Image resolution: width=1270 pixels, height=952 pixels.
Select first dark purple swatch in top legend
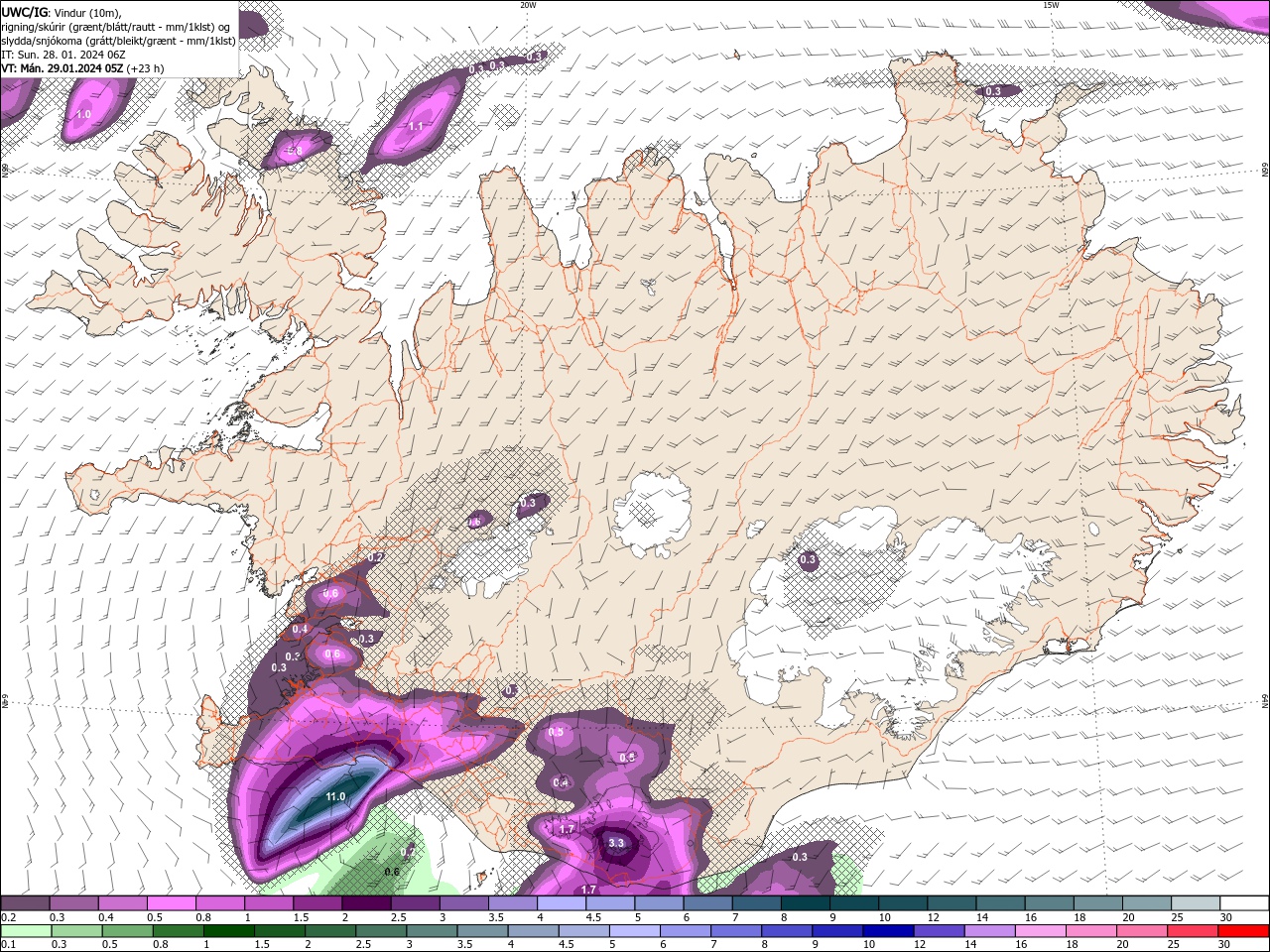pos(25,903)
